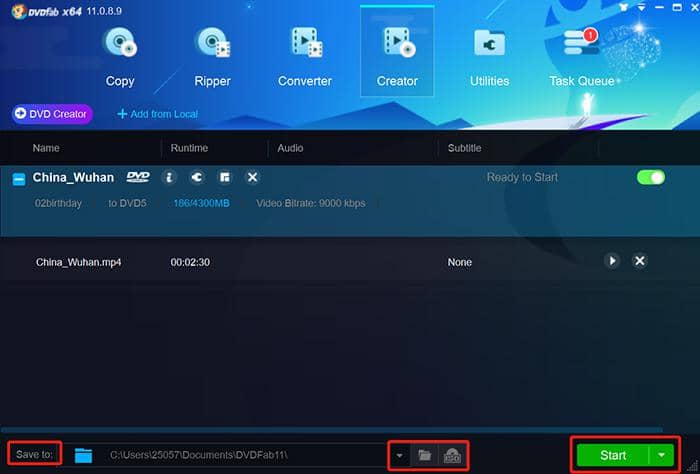The height and width of the screenshot is (474, 700).
Task: Select the China_Wuhan.mp4 file row
Action: point(350,262)
